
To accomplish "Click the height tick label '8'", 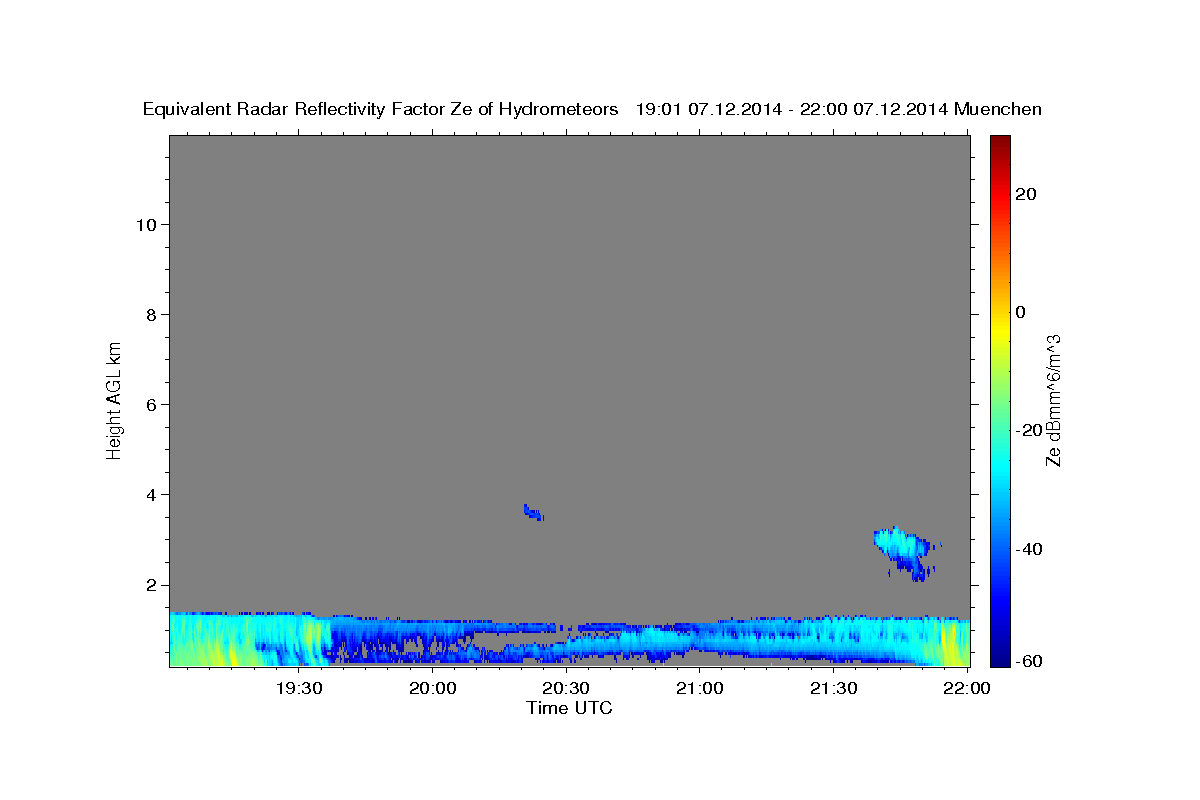I will 152,314.
